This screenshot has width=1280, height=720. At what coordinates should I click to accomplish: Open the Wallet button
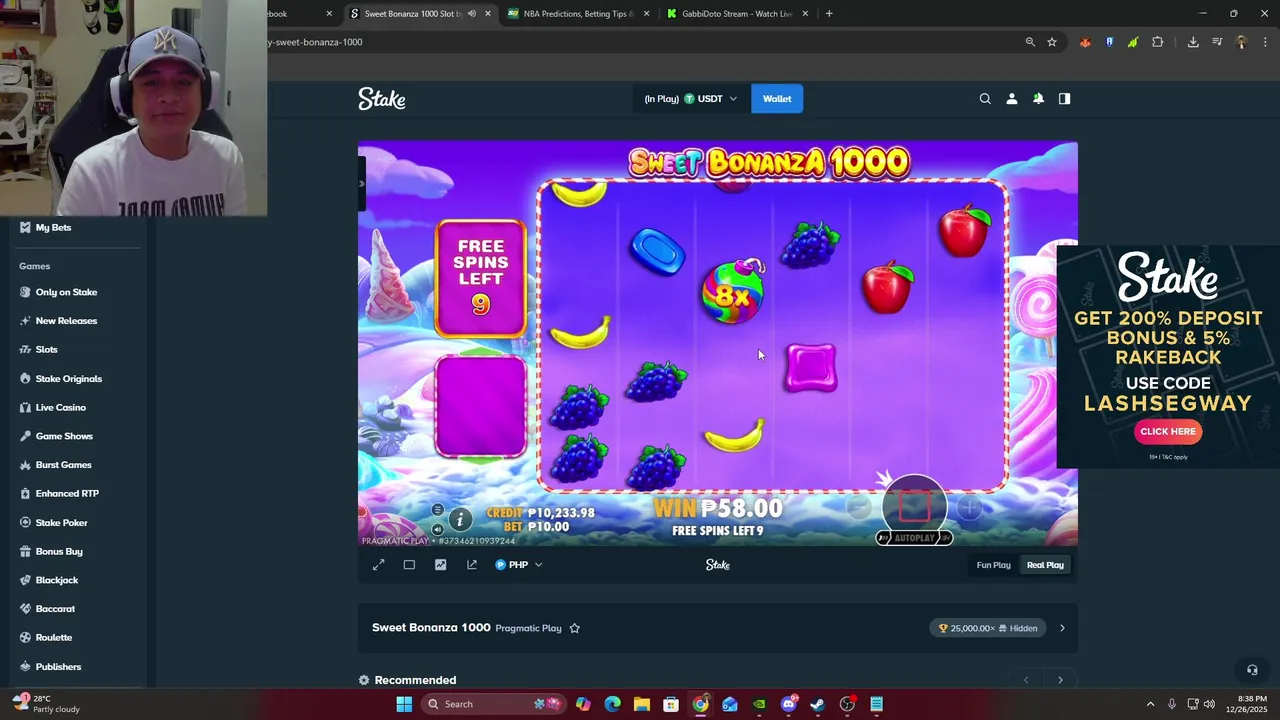[x=777, y=99]
